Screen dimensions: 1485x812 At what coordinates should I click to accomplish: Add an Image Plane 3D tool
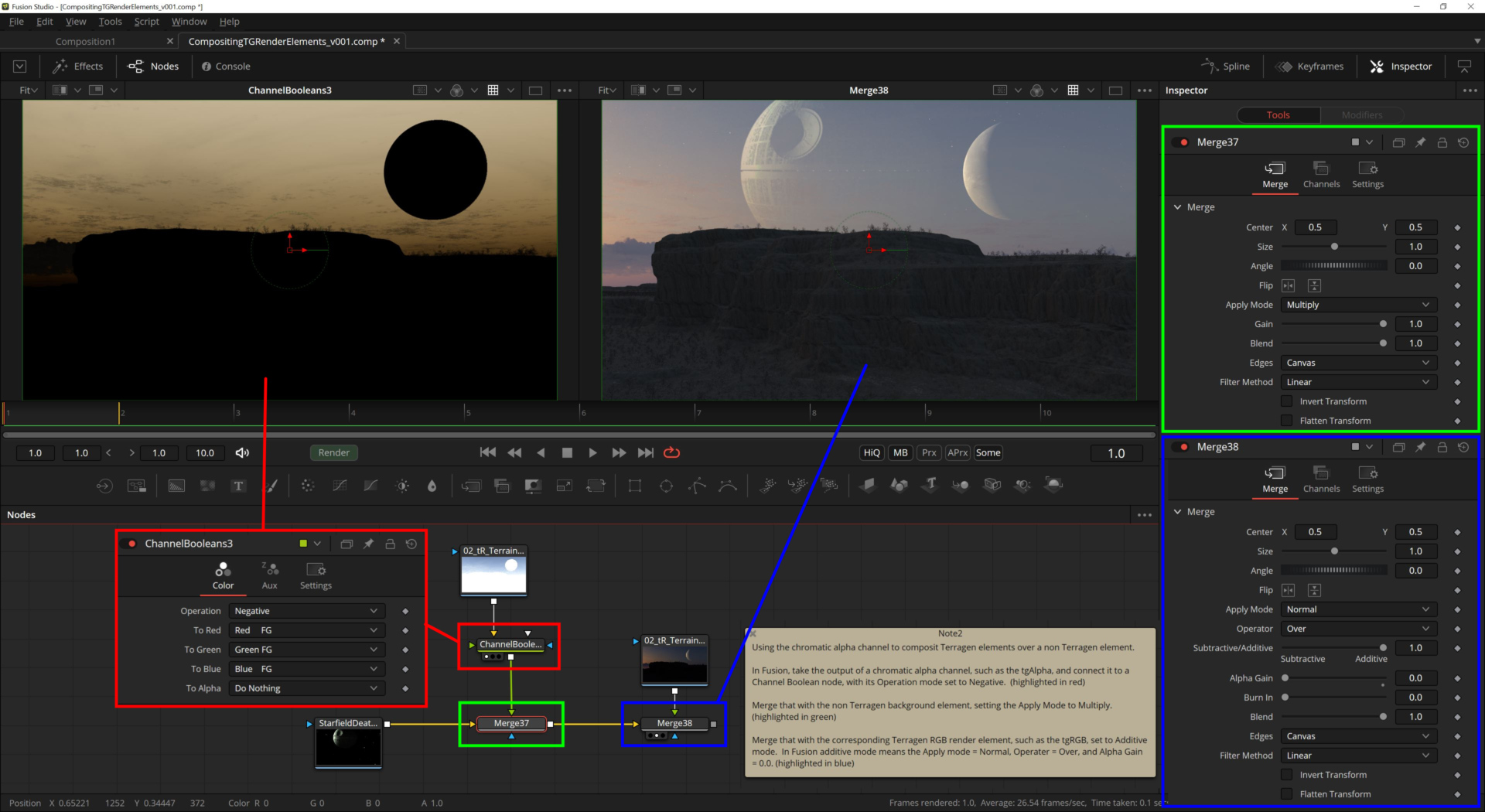coord(868,486)
